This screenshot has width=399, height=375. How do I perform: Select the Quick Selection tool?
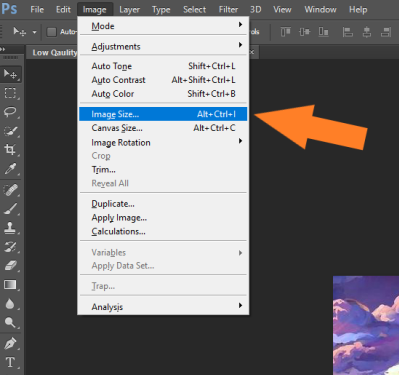pos(11,131)
